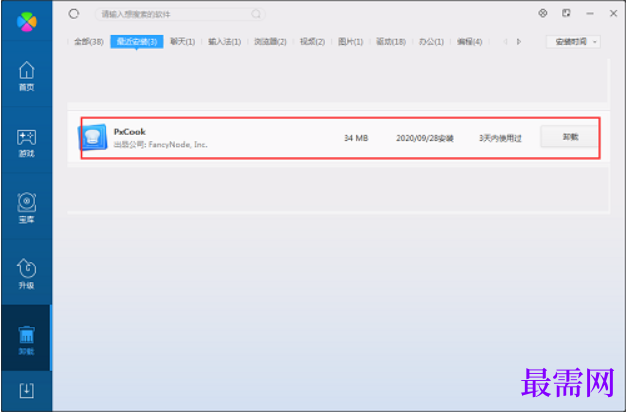This screenshot has height=414, width=633.
Task: Select the 视频(2) category tab
Action: (312, 42)
